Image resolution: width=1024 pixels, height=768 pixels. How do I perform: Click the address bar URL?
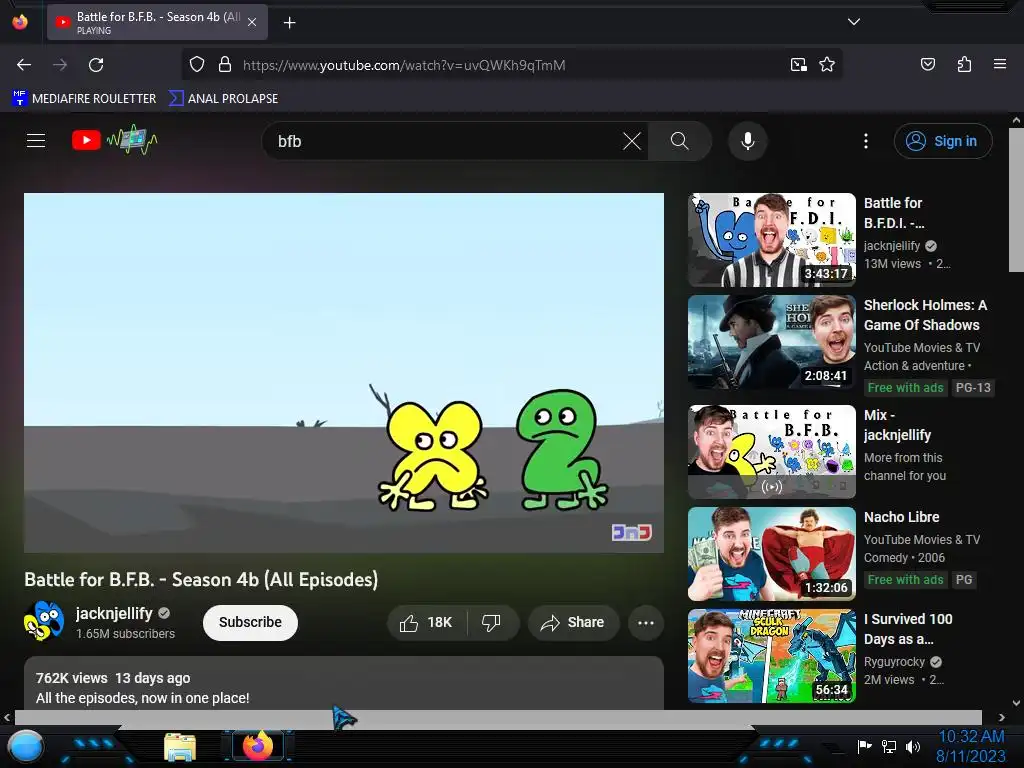404,65
